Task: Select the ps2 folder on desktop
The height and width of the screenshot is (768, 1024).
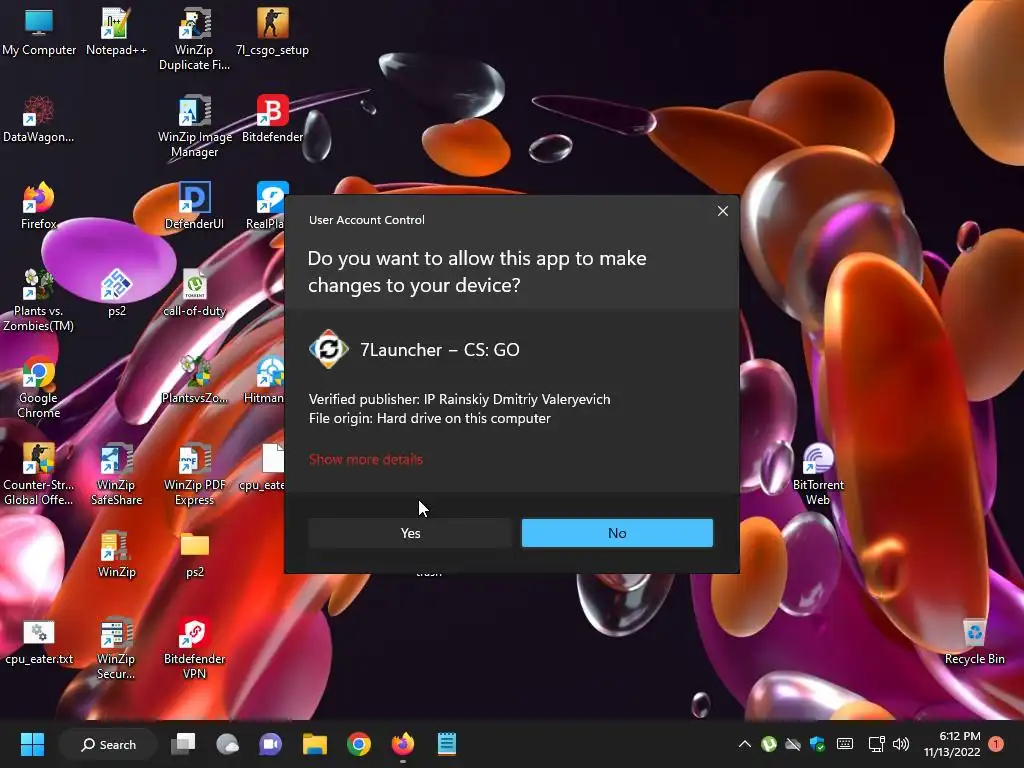Action: coord(195,554)
